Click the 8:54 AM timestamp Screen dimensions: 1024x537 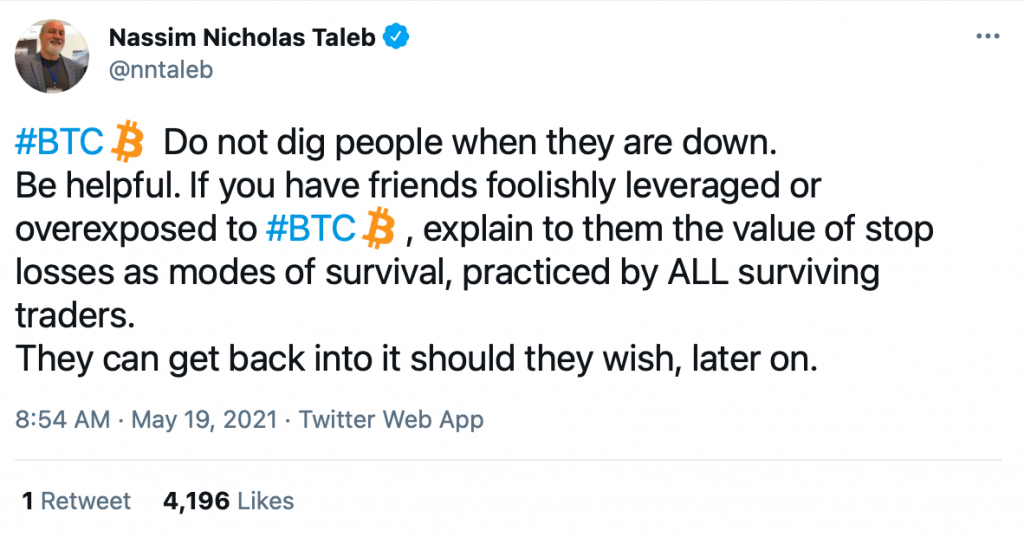[62, 419]
